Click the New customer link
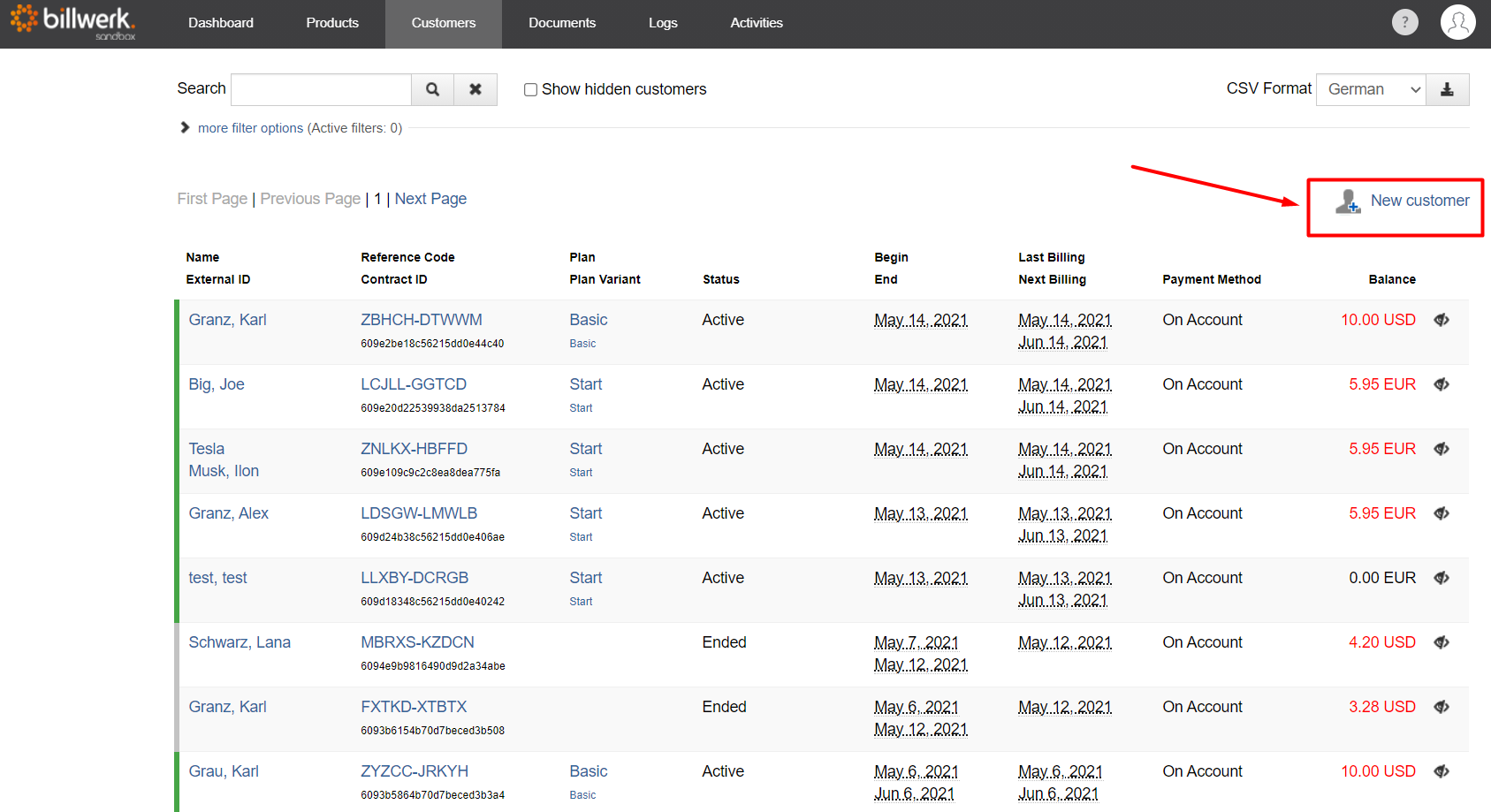This screenshot has height=812, width=1491. 1419,201
